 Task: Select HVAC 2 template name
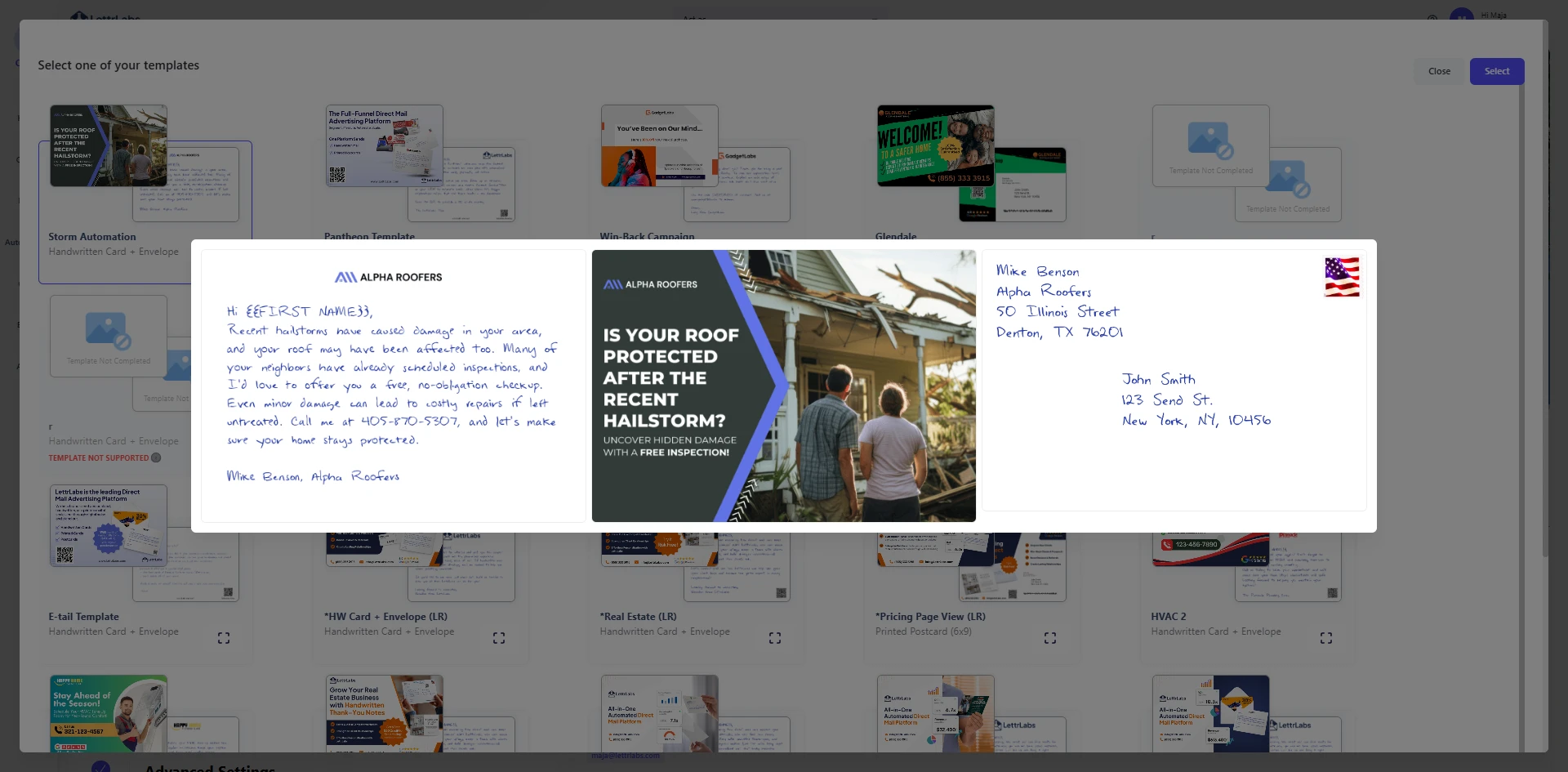(1169, 617)
